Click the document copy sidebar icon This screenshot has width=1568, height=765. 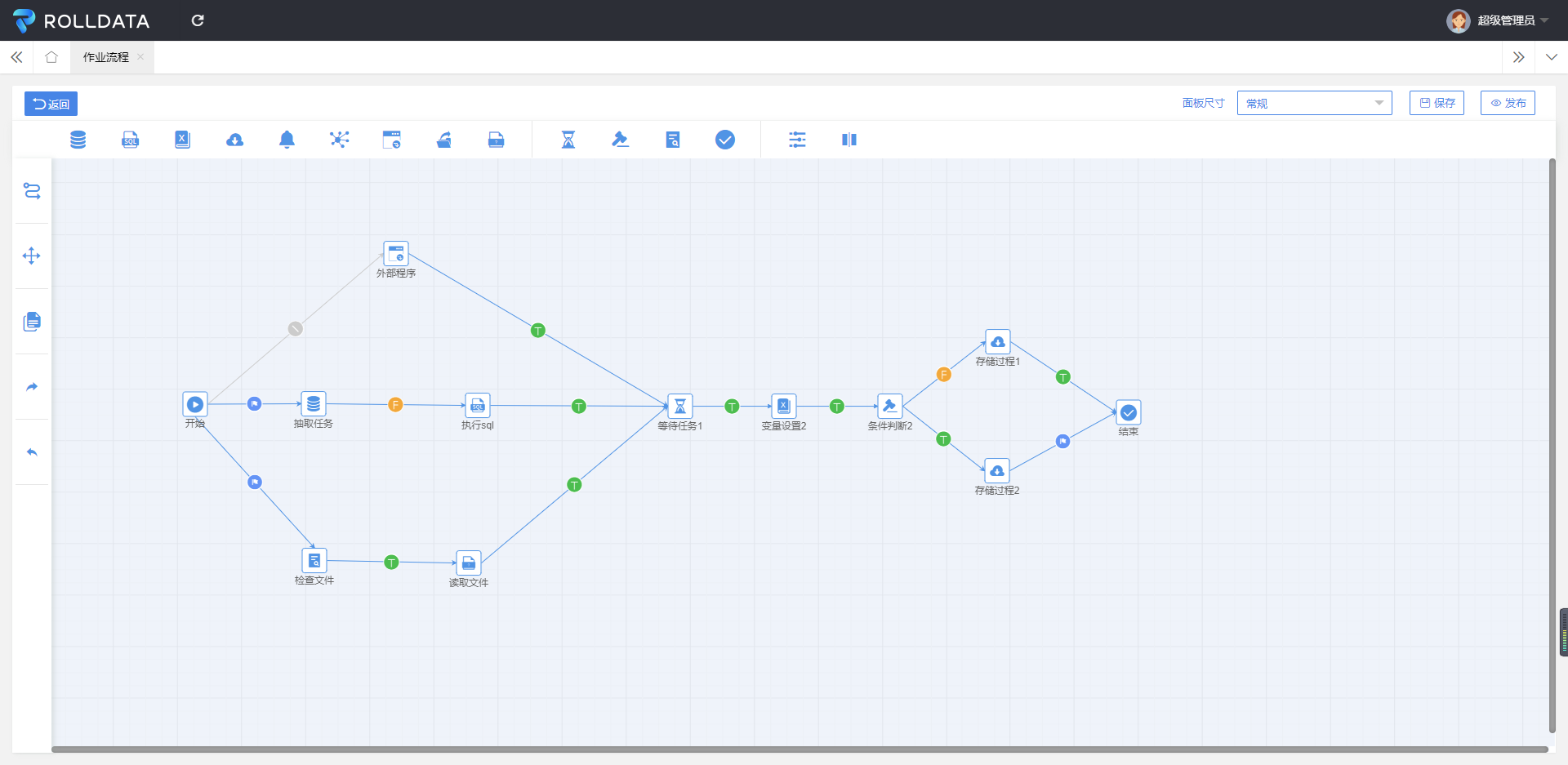[x=32, y=322]
